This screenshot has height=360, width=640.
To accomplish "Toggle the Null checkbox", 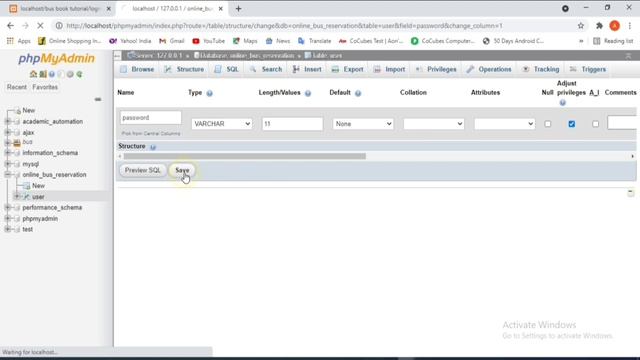I will click(x=548, y=124).
